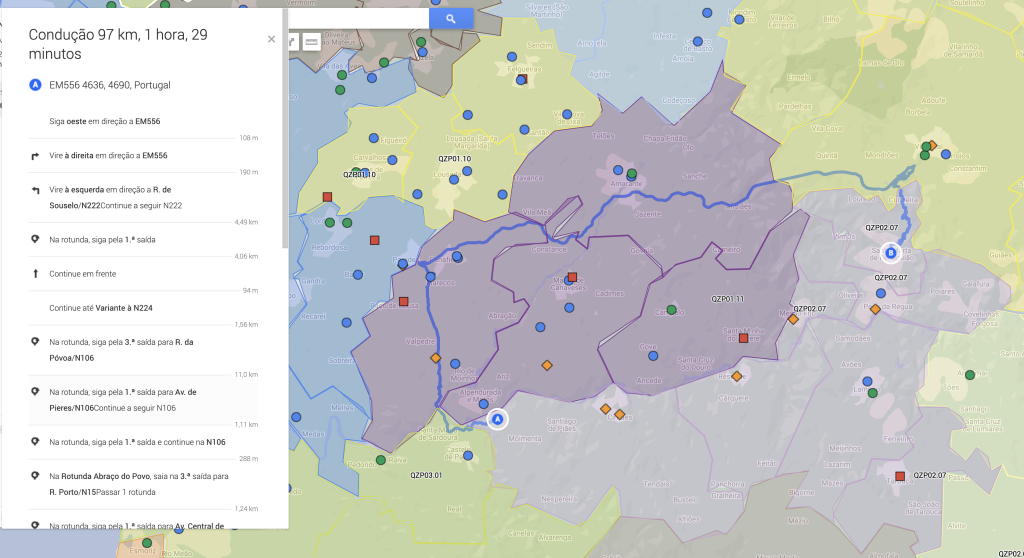Select the measure distance ruler tool

pyautogui.click(x=311, y=42)
